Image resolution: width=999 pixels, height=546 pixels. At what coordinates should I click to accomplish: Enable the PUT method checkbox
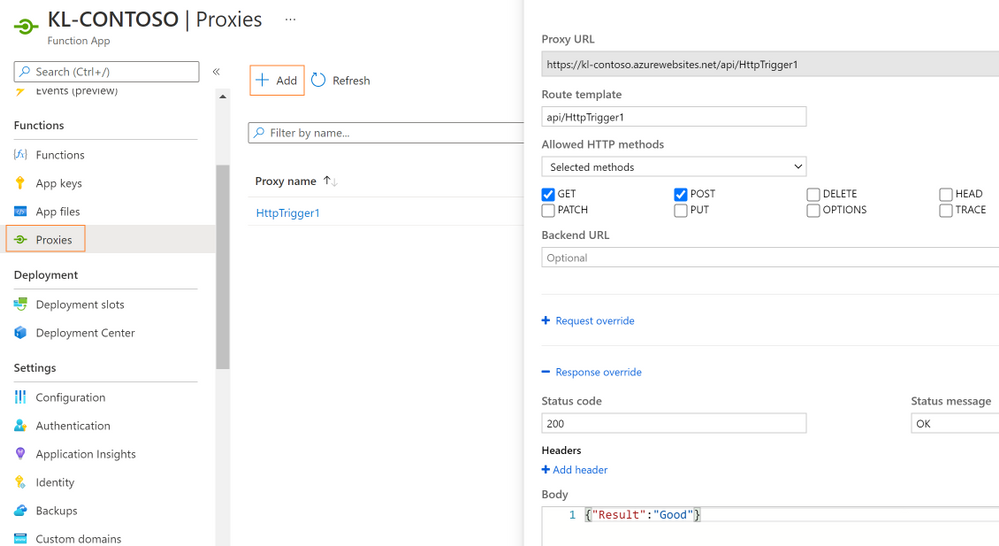[680, 210]
